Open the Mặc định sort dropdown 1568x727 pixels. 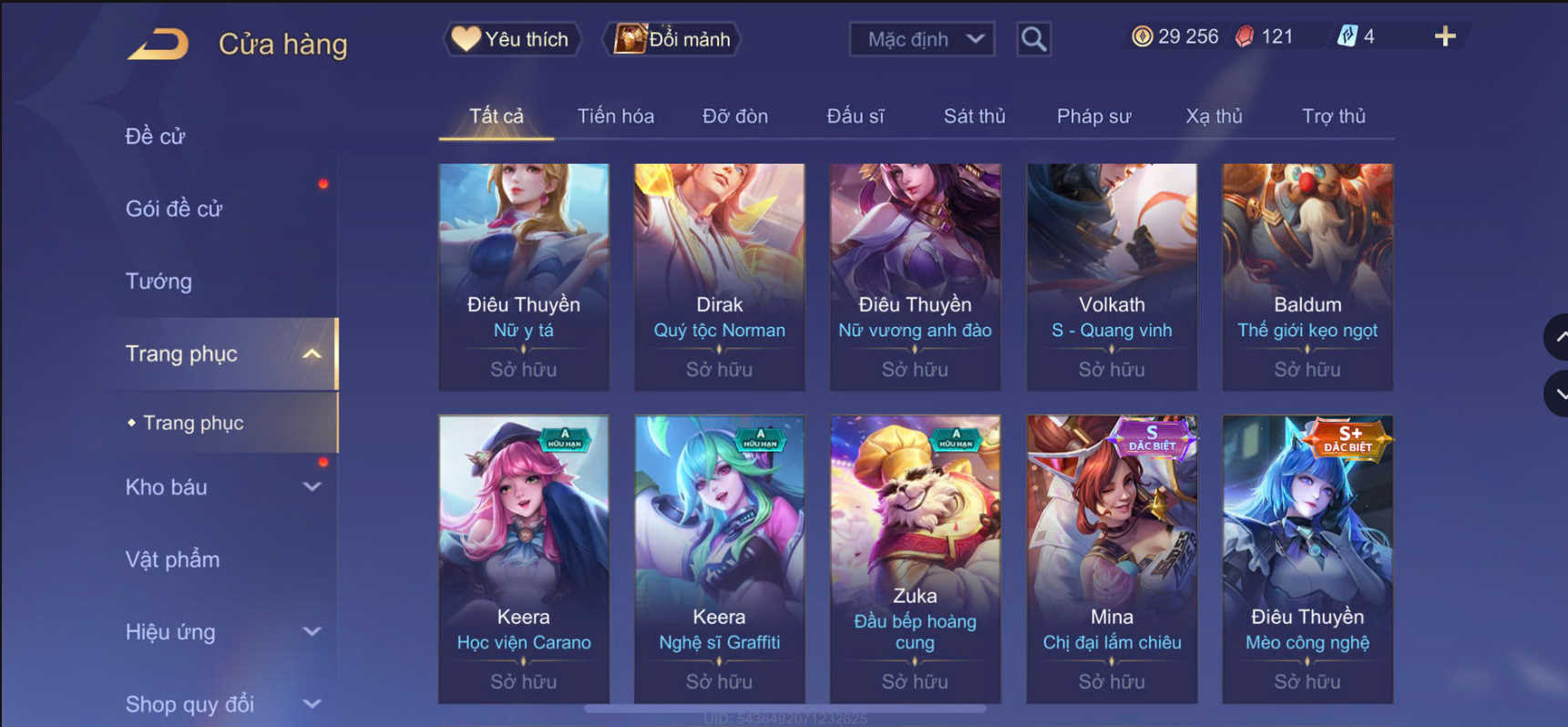pyautogui.click(x=921, y=39)
